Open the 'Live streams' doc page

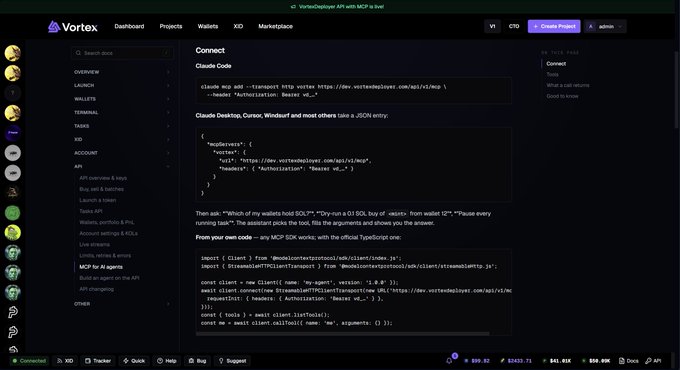pos(95,245)
